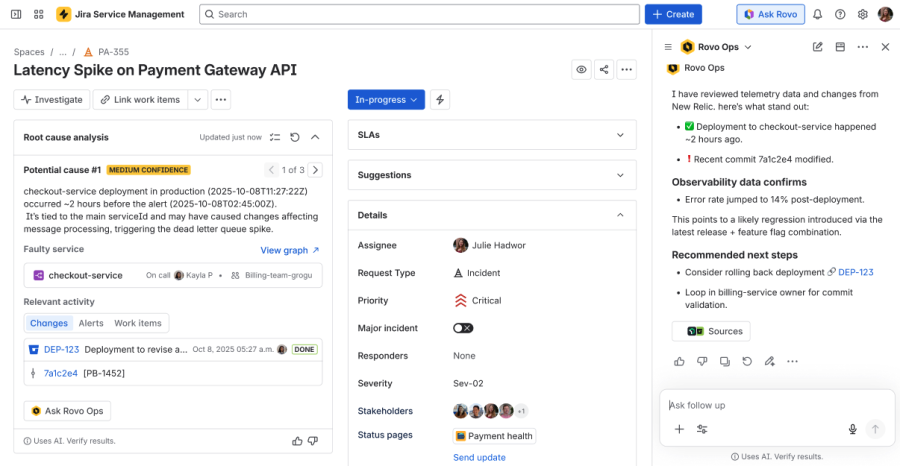Thumbs up the Rovo Ops response
The height and width of the screenshot is (466, 900).
coord(680,361)
